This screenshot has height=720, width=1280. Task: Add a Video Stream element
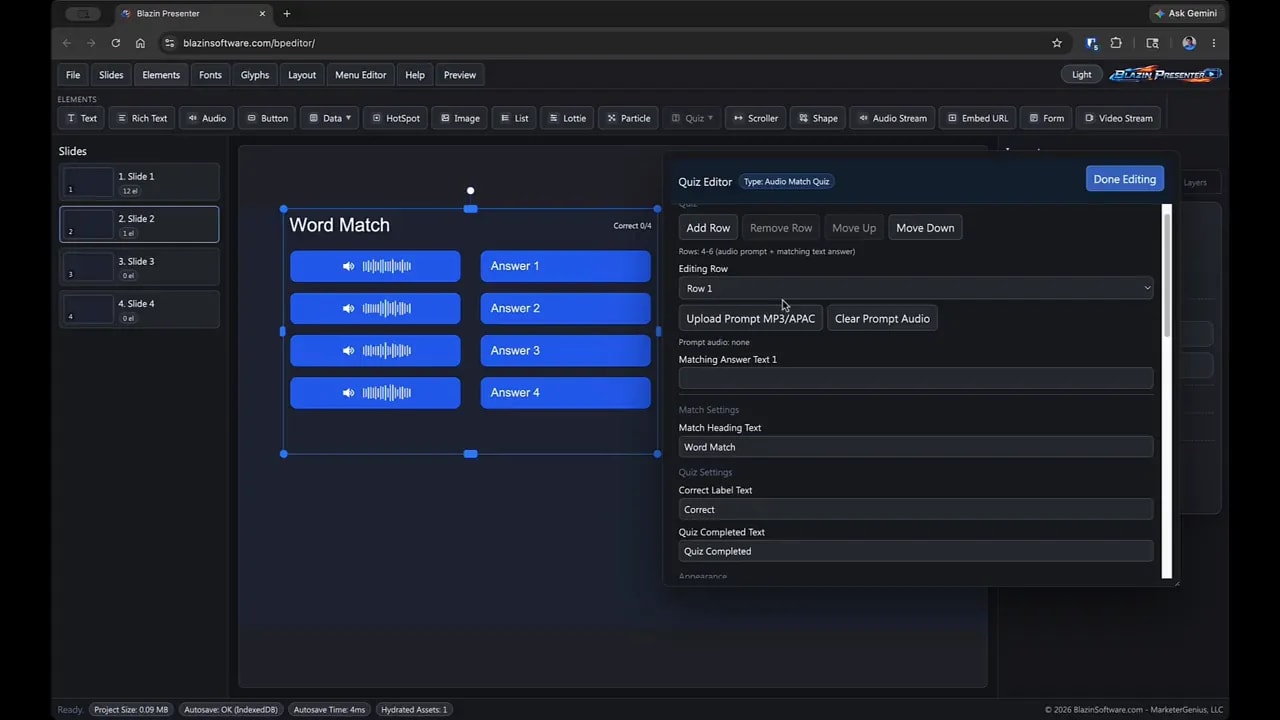pos(1118,118)
